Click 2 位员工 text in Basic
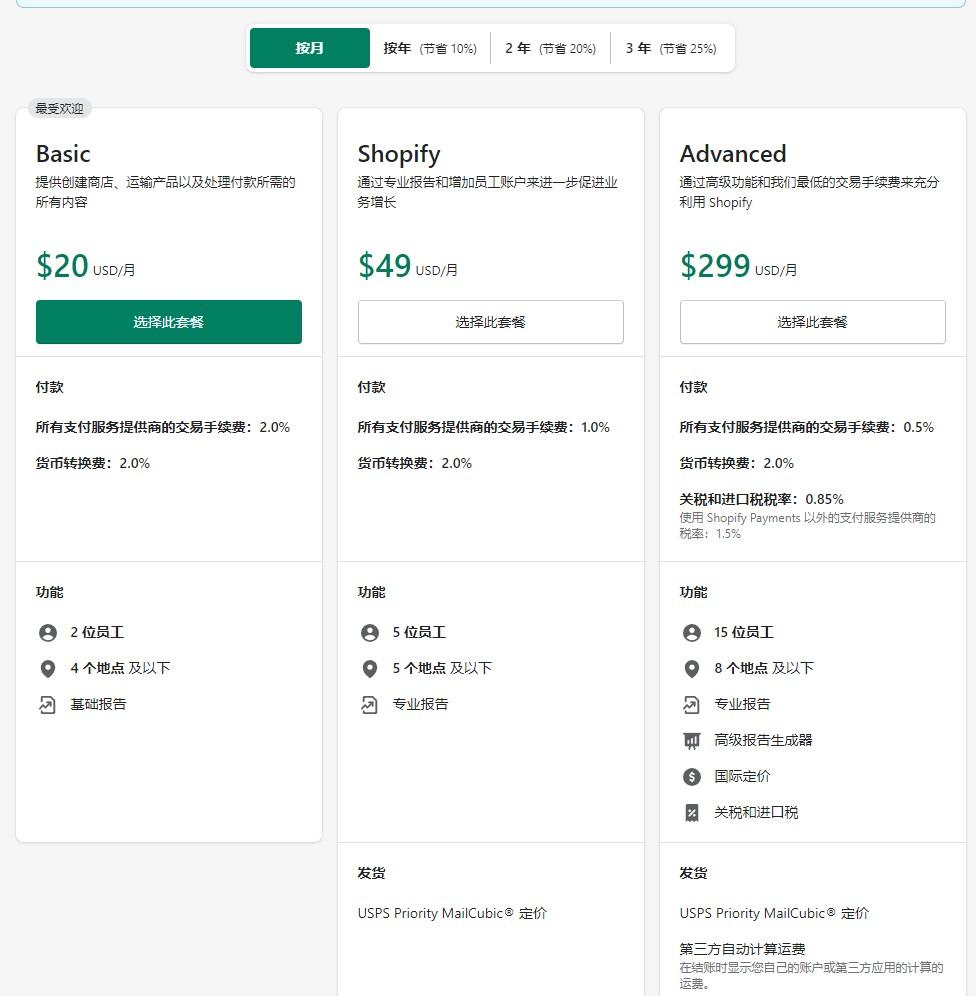 click(x=97, y=633)
